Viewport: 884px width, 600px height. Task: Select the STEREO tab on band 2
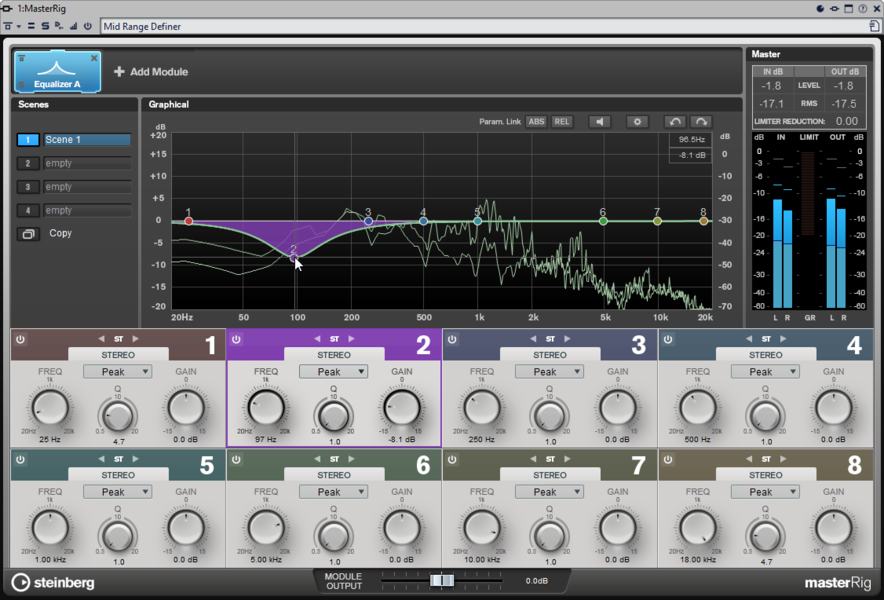tap(334, 355)
